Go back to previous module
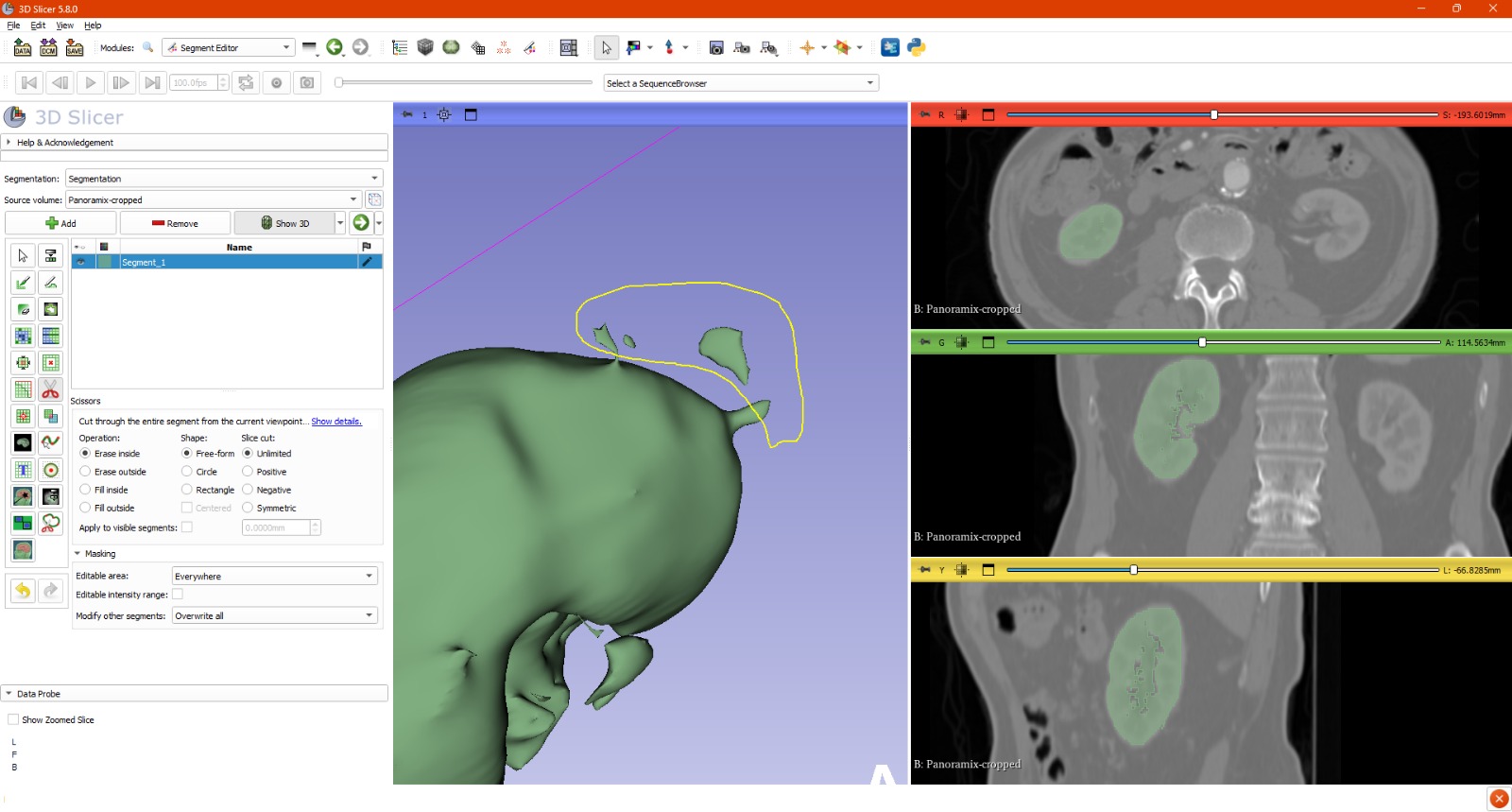This screenshot has width=1512, height=812. click(335, 47)
